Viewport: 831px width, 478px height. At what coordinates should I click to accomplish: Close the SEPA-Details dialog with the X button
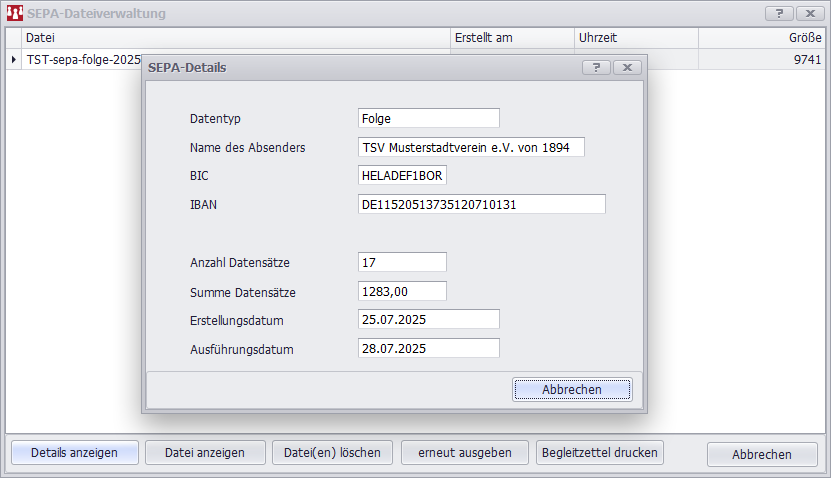tap(627, 67)
